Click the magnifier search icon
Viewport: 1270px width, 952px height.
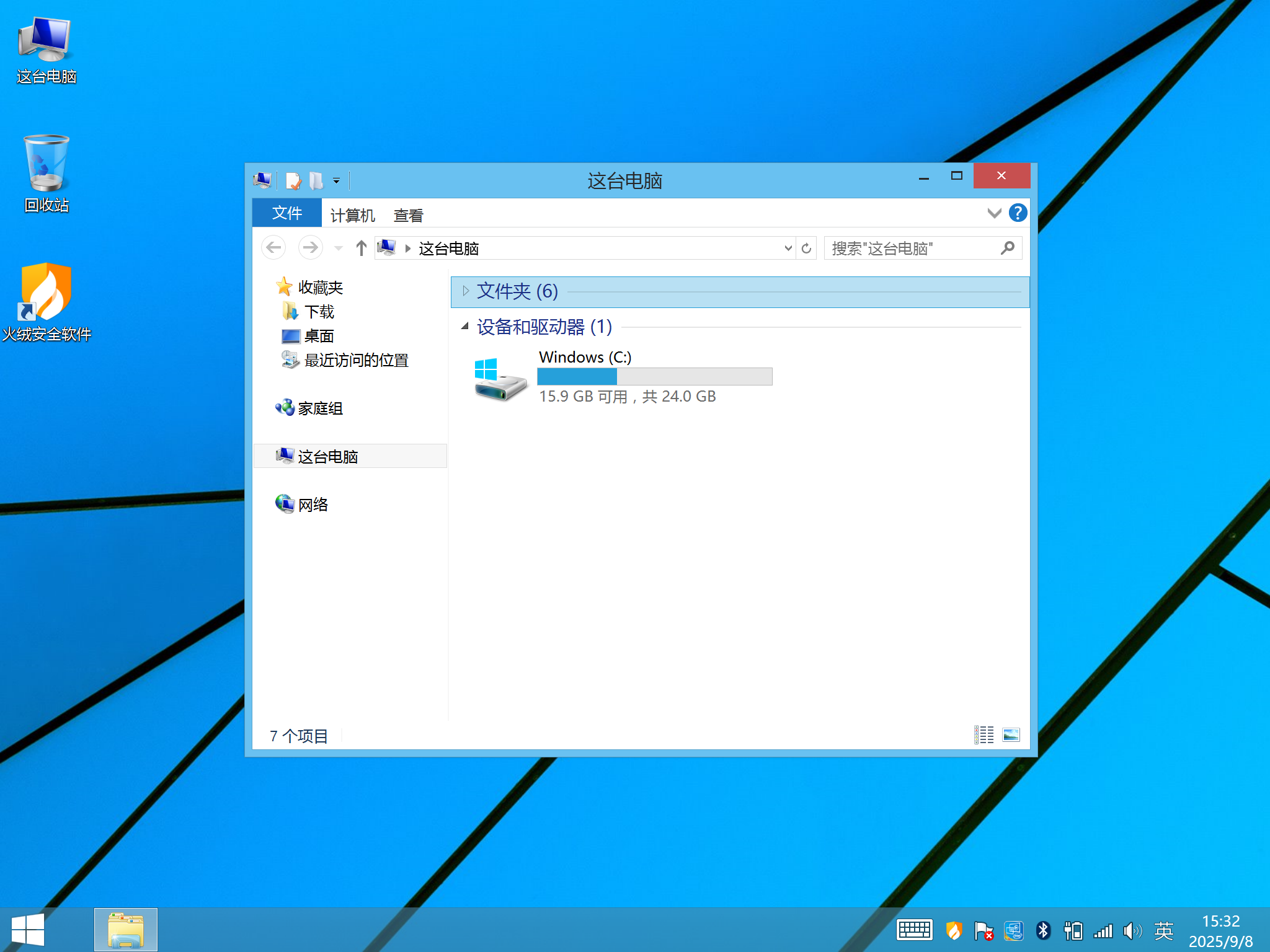pyautogui.click(x=1008, y=248)
